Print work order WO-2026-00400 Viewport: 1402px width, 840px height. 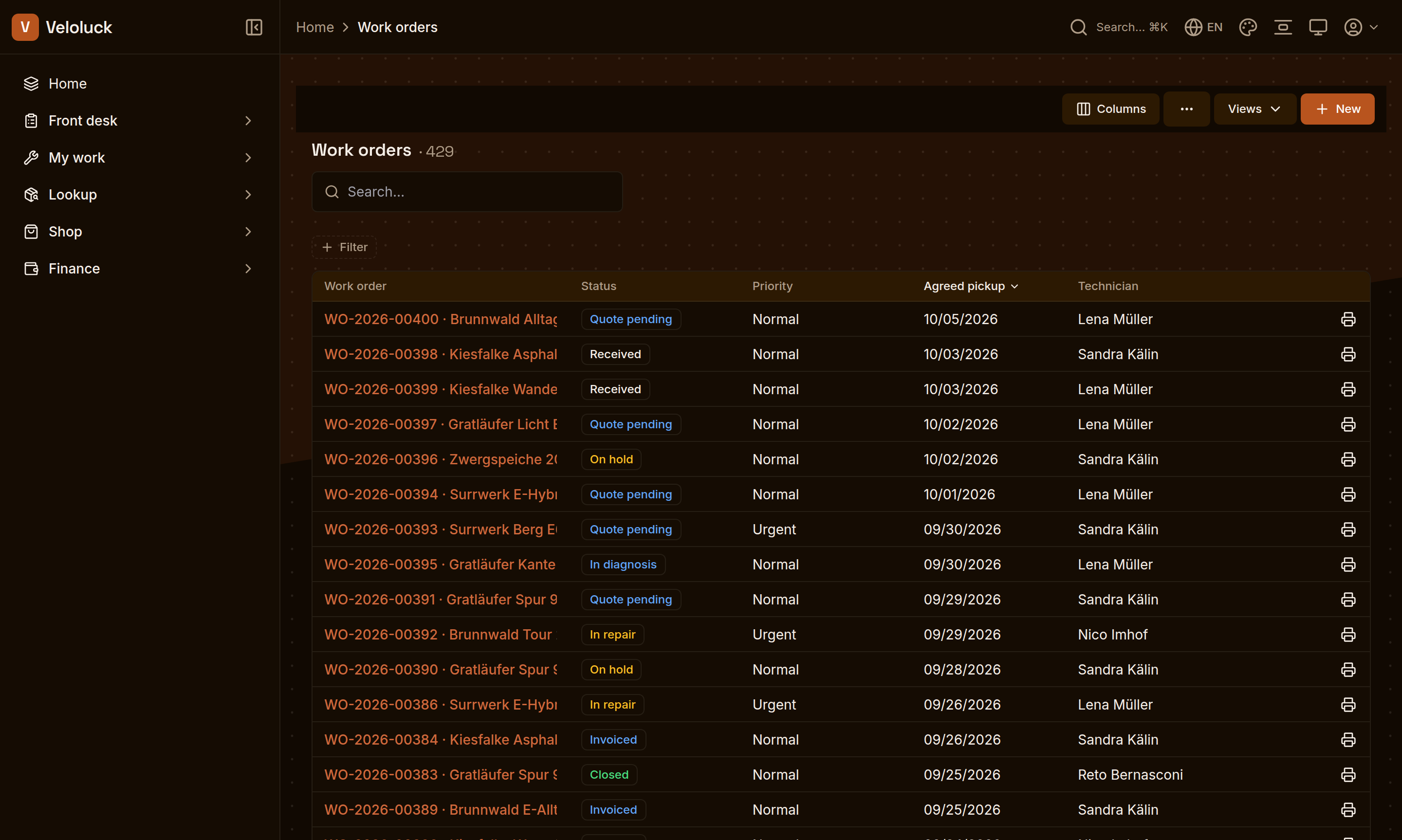[x=1347, y=319]
